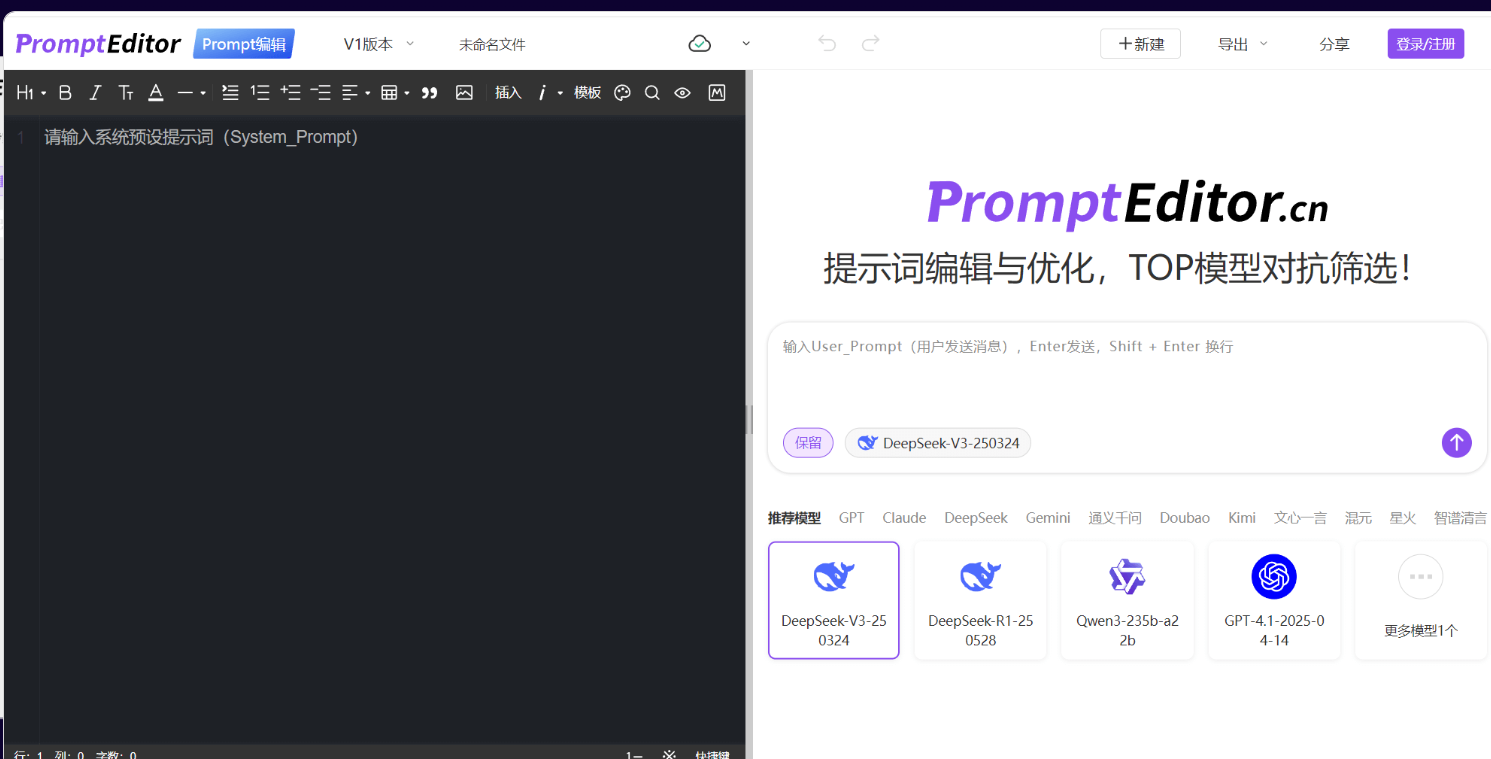Open the theme color palette icon
The width and height of the screenshot is (1491, 759).
tap(622, 93)
